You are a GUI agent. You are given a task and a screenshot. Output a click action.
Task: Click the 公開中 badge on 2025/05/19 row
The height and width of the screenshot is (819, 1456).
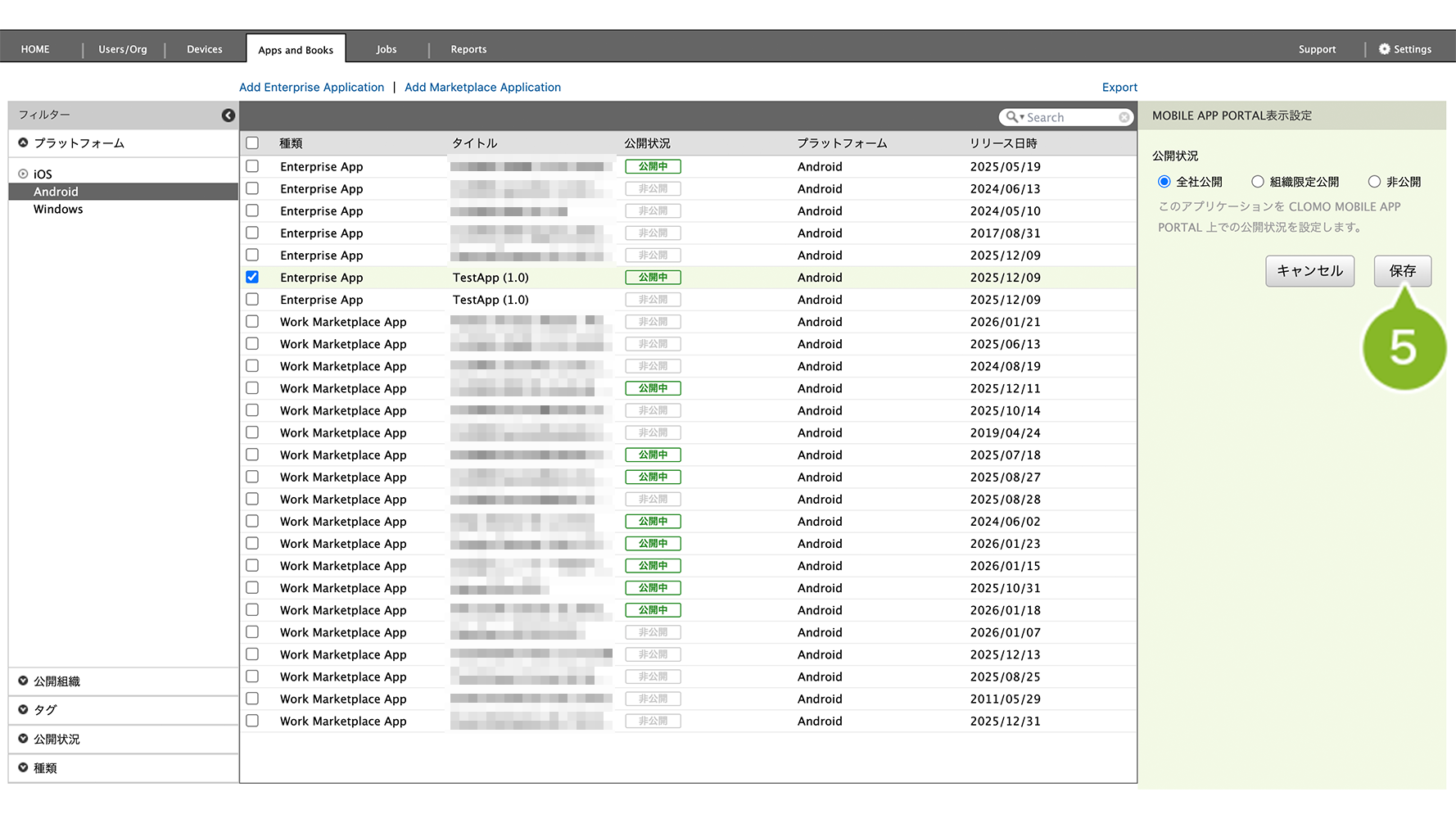click(653, 167)
